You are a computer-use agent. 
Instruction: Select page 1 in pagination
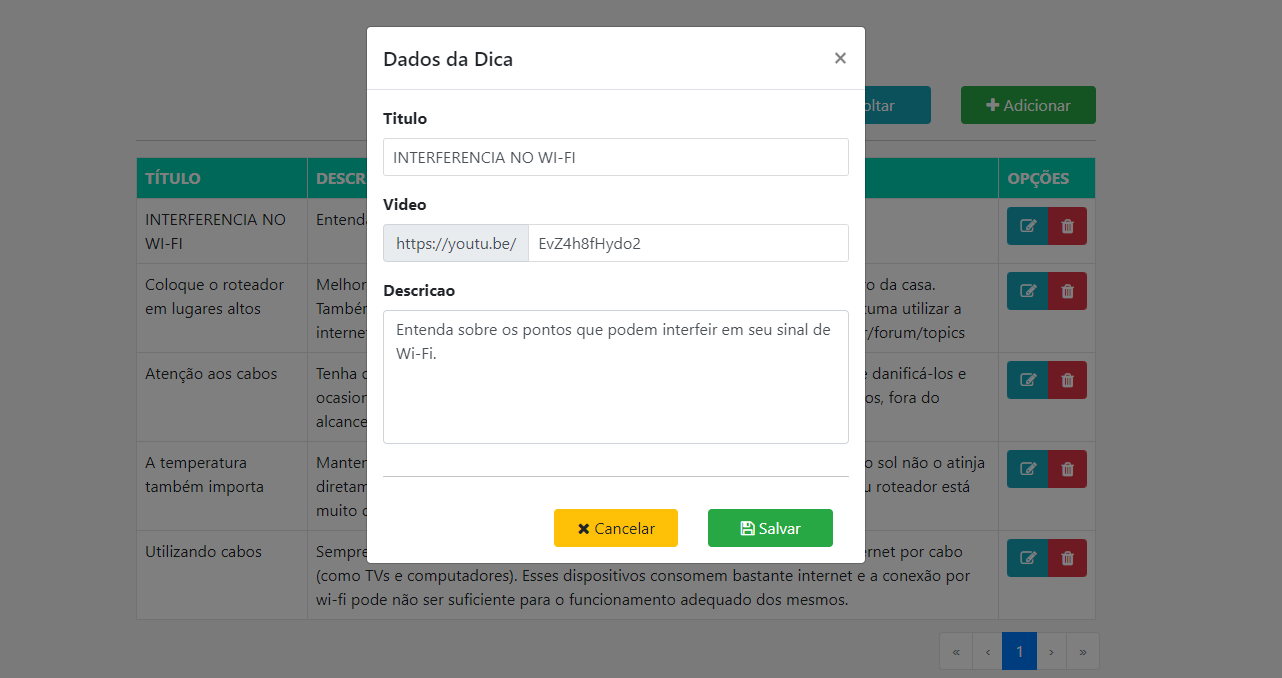coord(1019,650)
